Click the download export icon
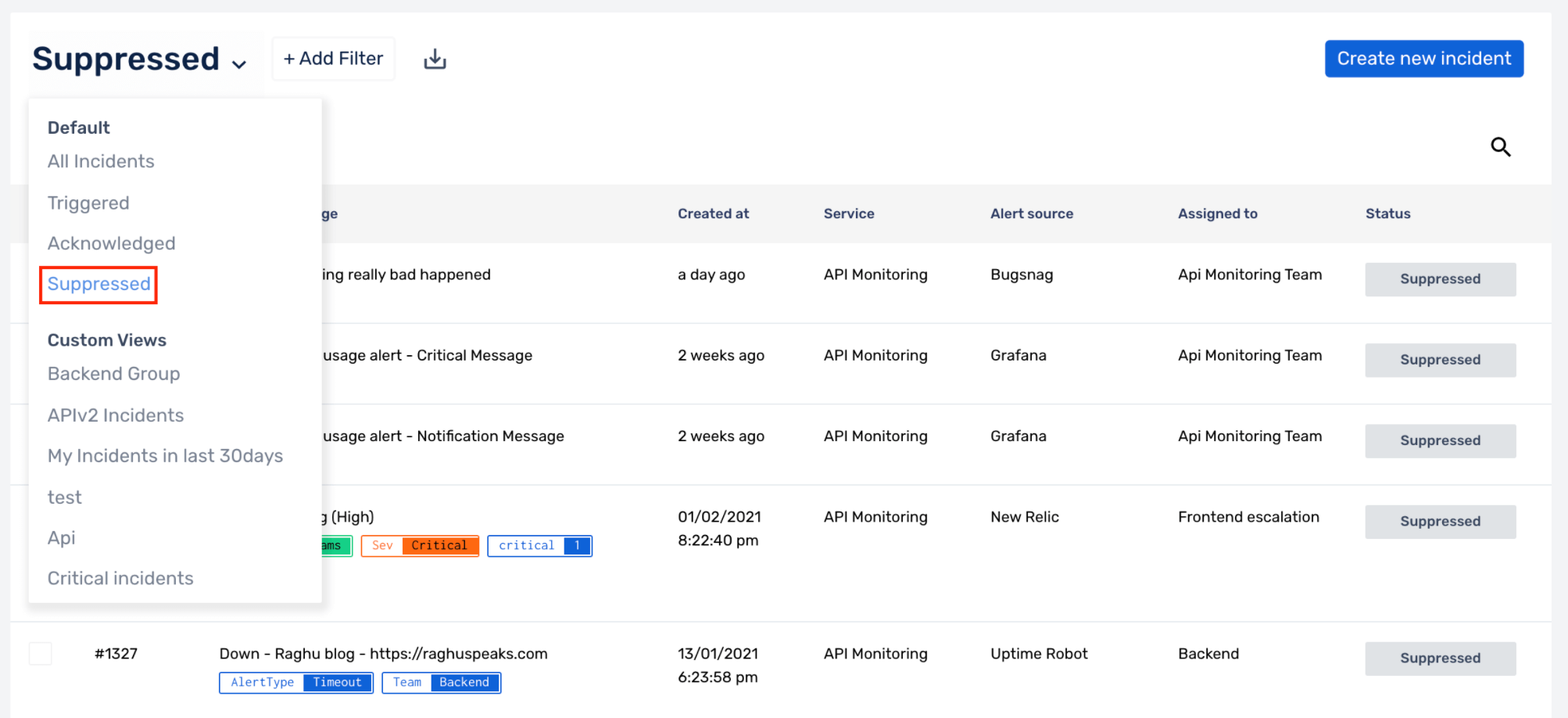The height and width of the screenshot is (718, 1568). pos(435,59)
